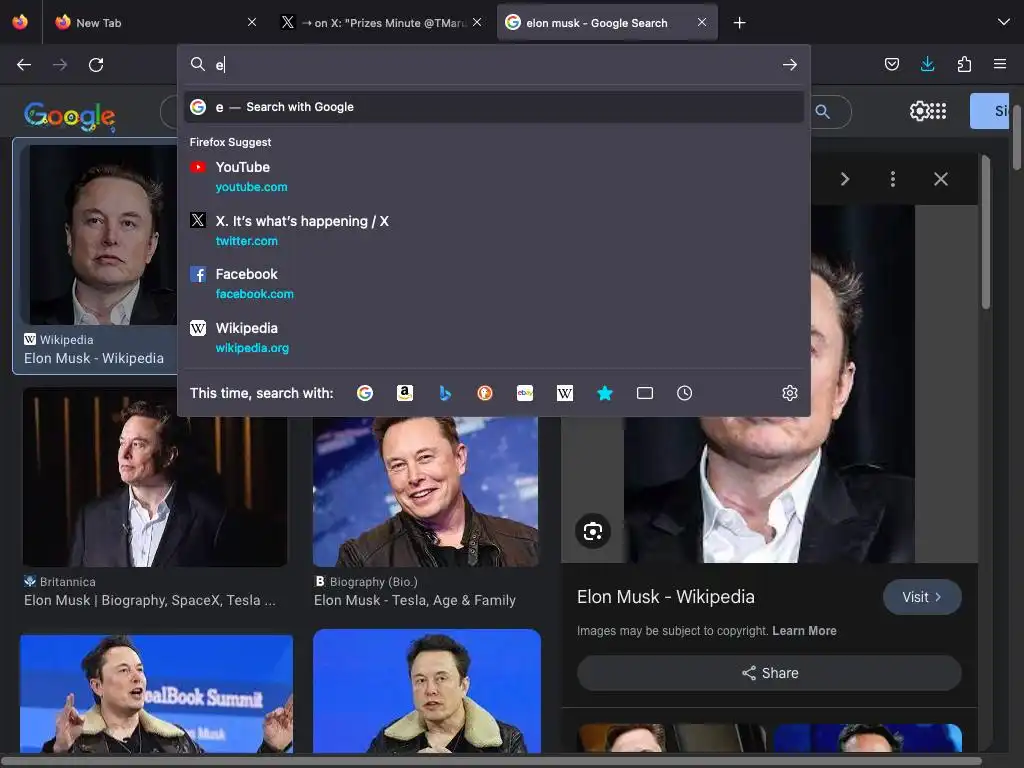The height and width of the screenshot is (768, 1024).
Task: Show next image in preview panel
Action: click(x=844, y=179)
